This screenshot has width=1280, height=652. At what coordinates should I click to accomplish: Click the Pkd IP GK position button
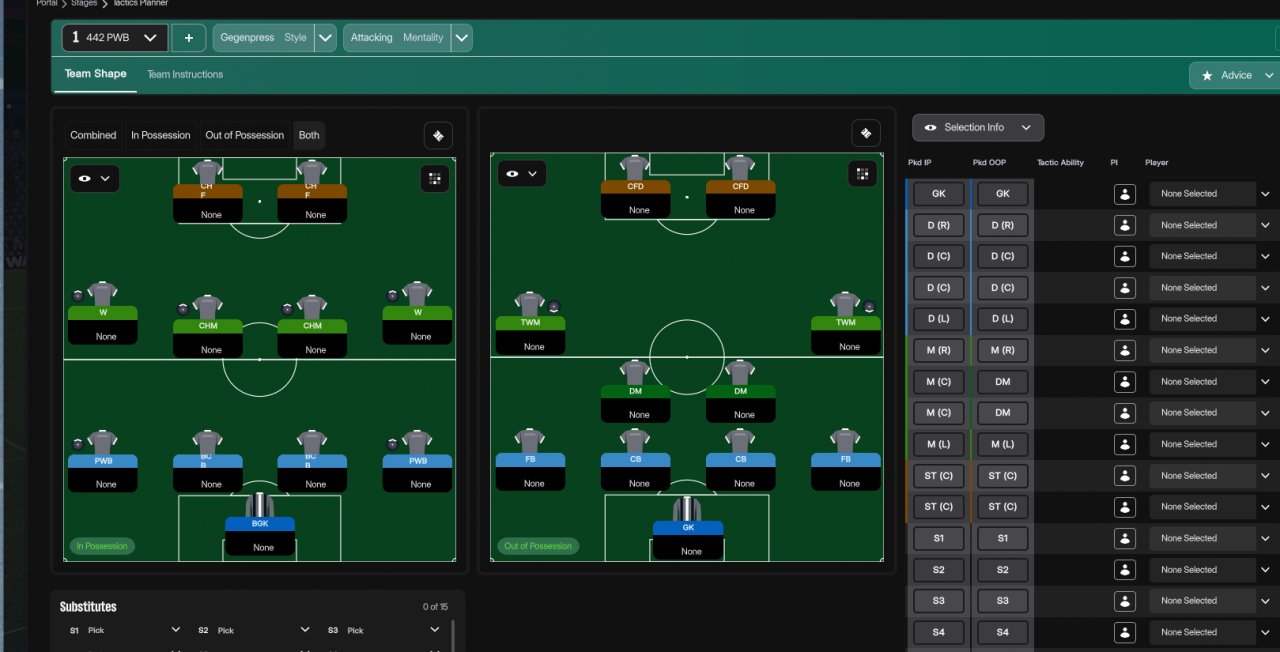(x=937, y=194)
